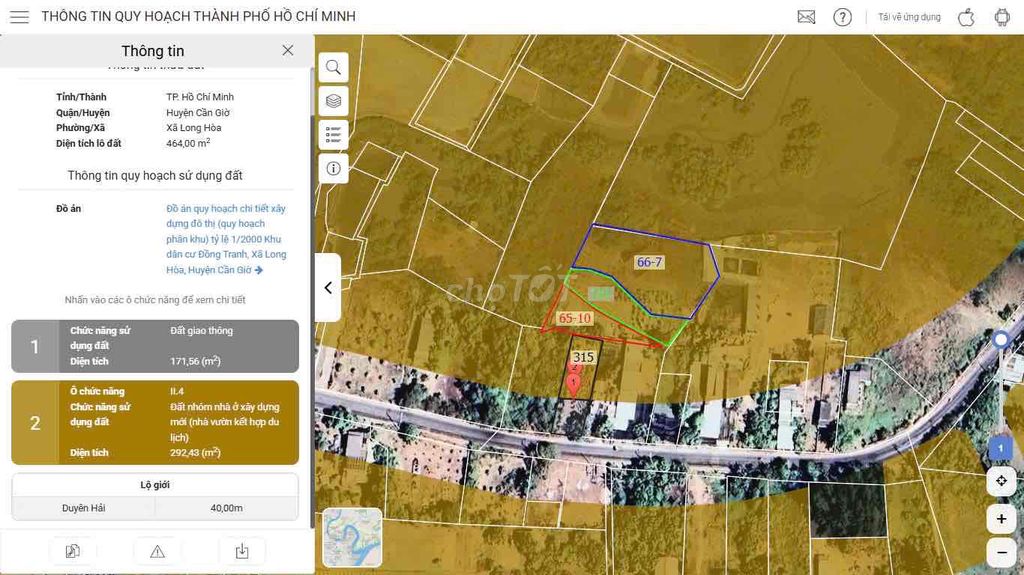Click the overview minimap thumbnail
Viewport: 1024px width, 575px height.
coord(352,537)
